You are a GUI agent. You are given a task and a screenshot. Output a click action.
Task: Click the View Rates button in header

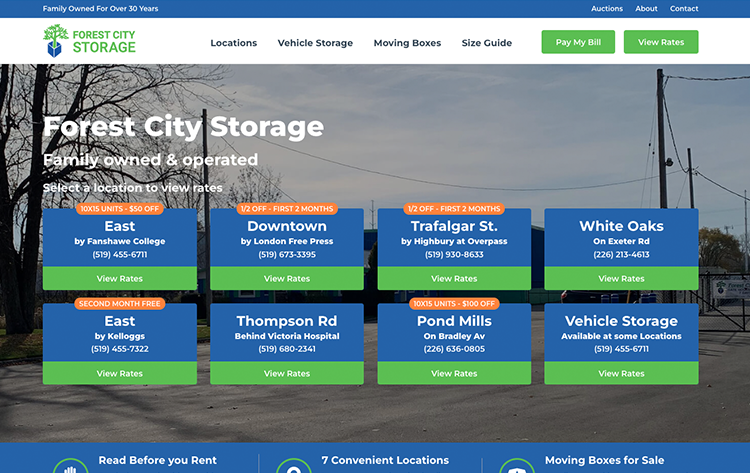(660, 42)
